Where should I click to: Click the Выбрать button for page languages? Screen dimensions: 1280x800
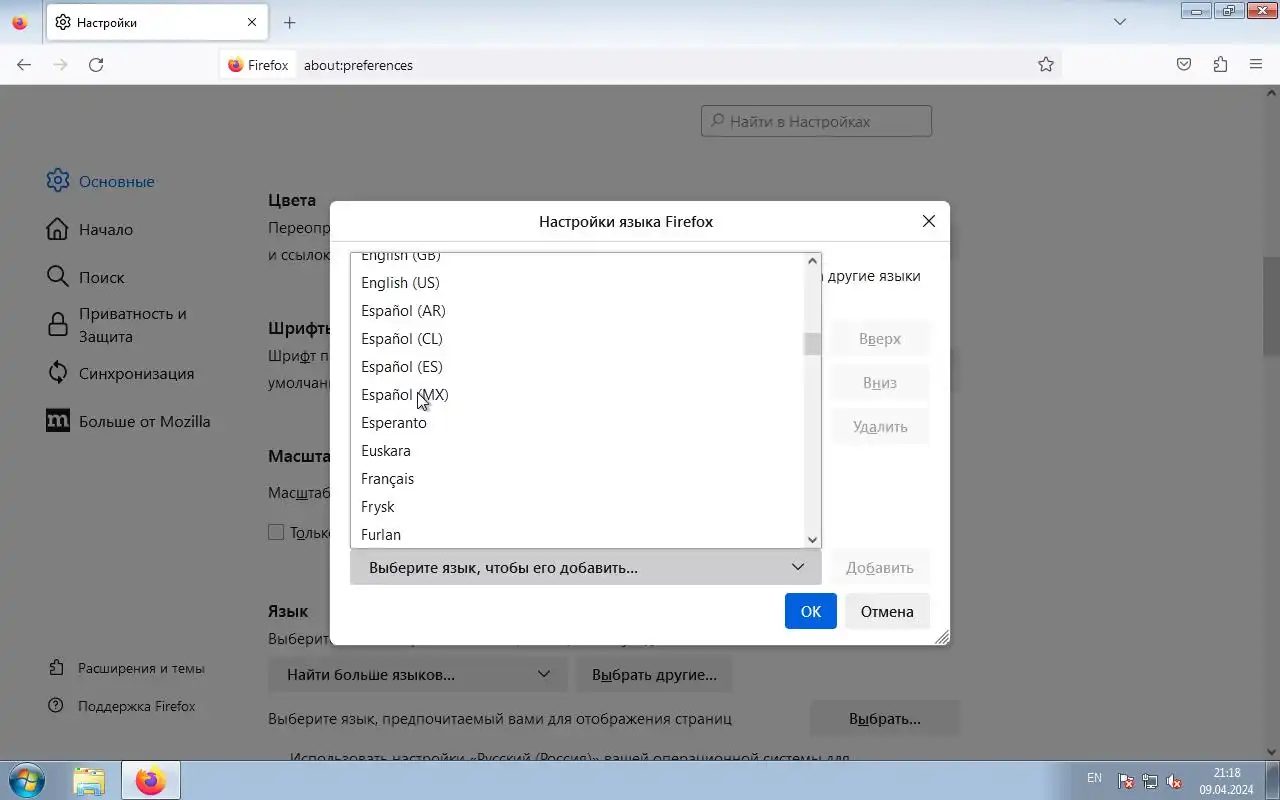[x=885, y=719]
